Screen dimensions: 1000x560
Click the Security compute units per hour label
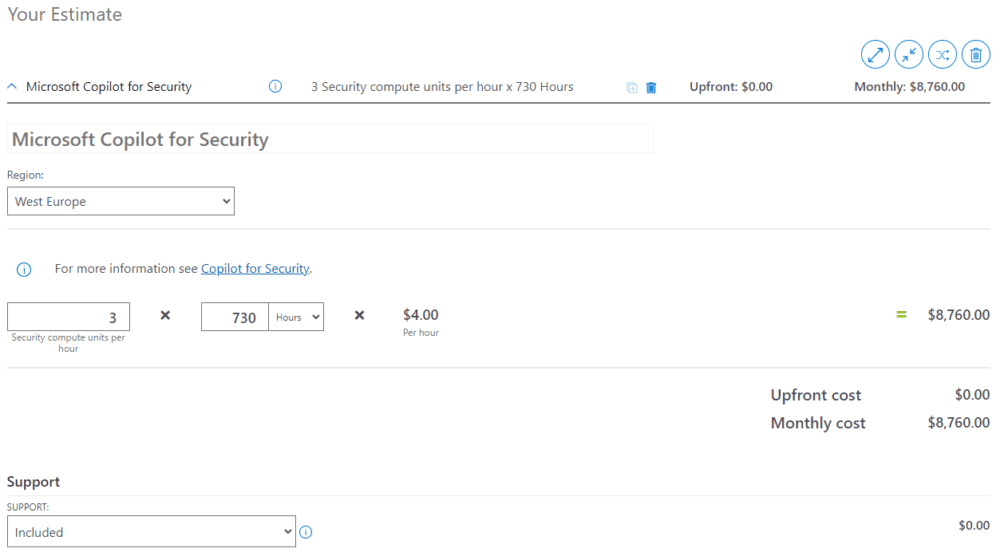pos(68,343)
